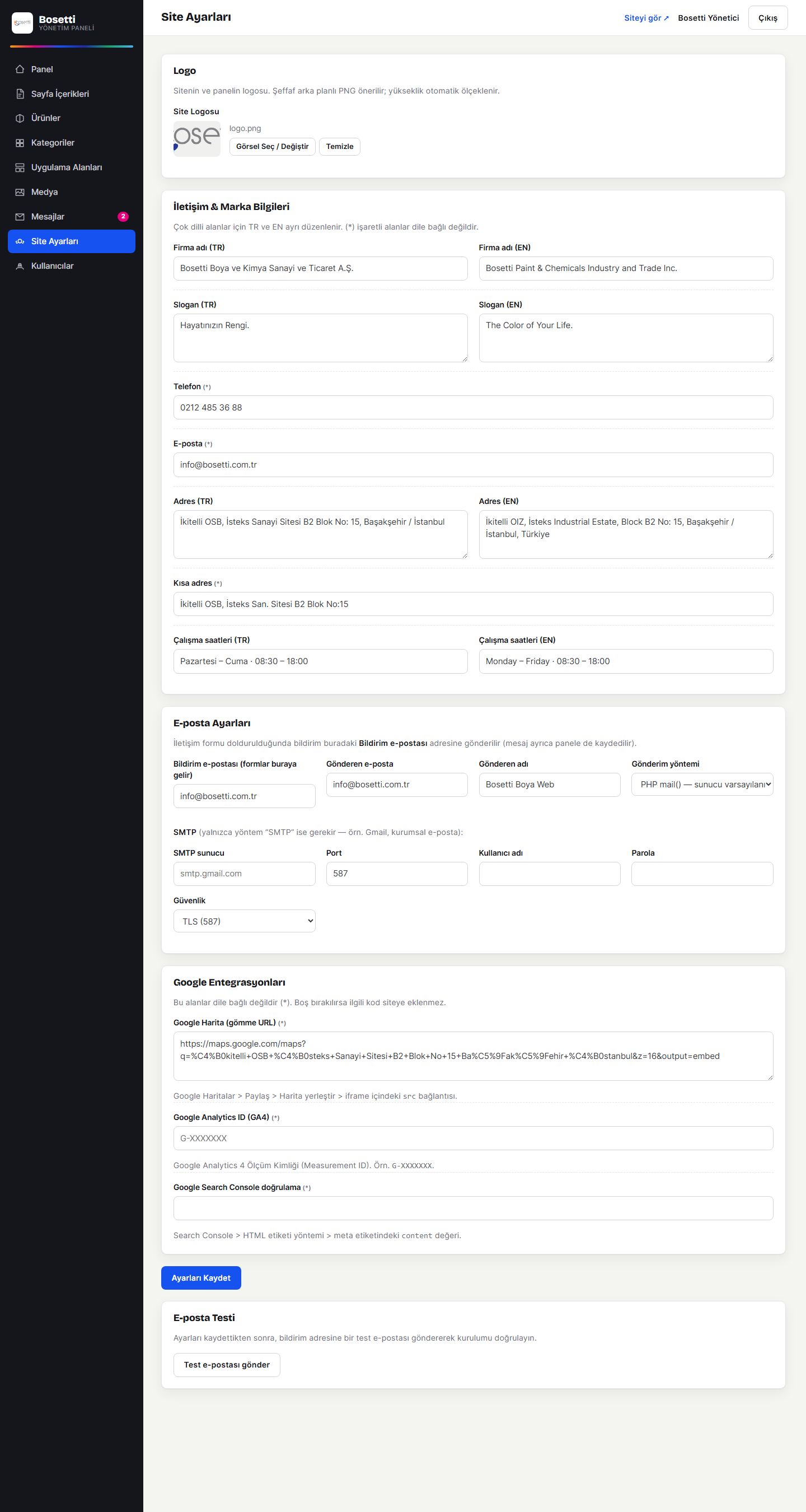Expand the Güvenlik TLS dropdown
This screenshot has width=806, height=1512.
pyautogui.click(x=245, y=922)
